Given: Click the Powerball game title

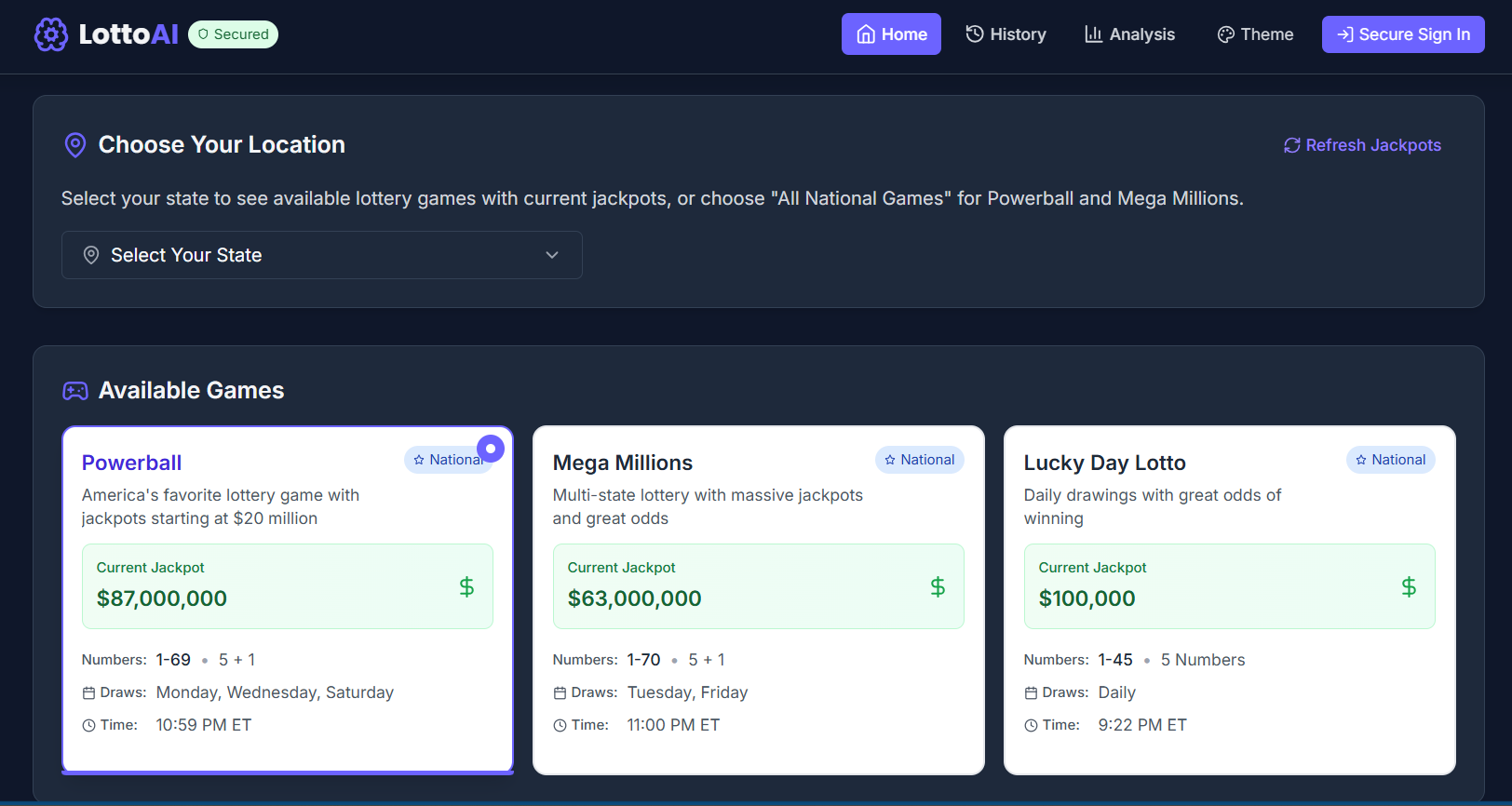Looking at the screenshot, I should point(131,463).
